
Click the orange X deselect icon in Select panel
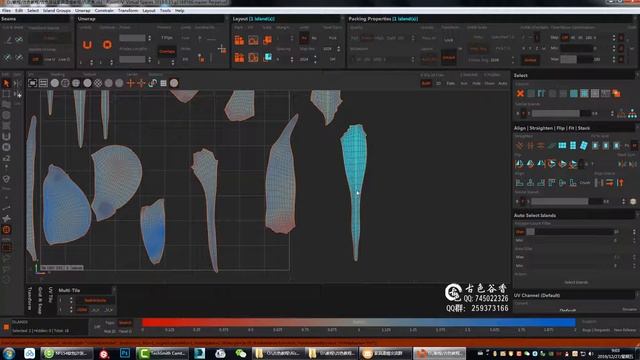tap(520, 93)
